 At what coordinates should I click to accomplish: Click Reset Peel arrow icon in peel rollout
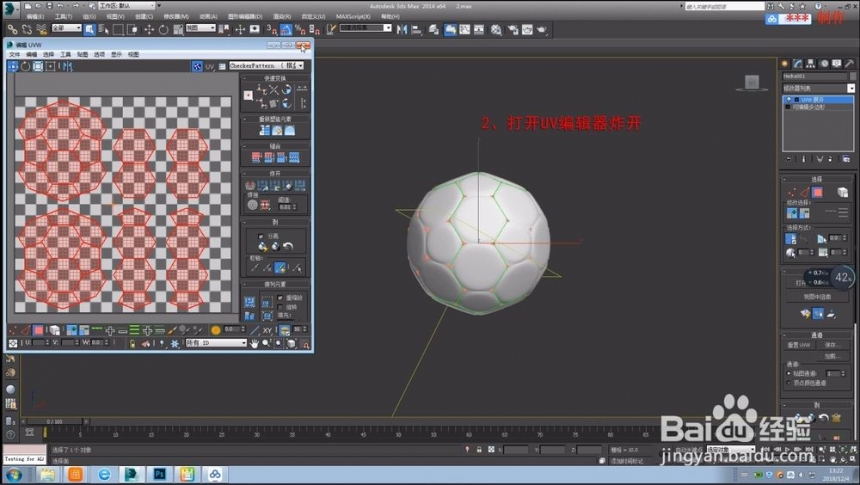coord(288,246)
